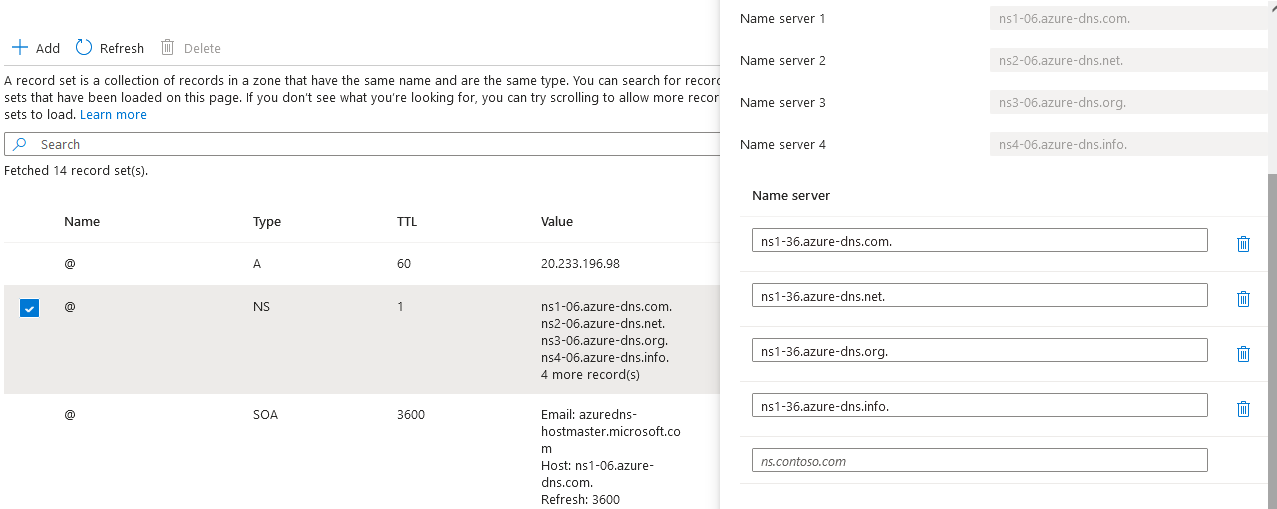Click the 'Fetched 14 record set(s).' status text

coord(76,171)
